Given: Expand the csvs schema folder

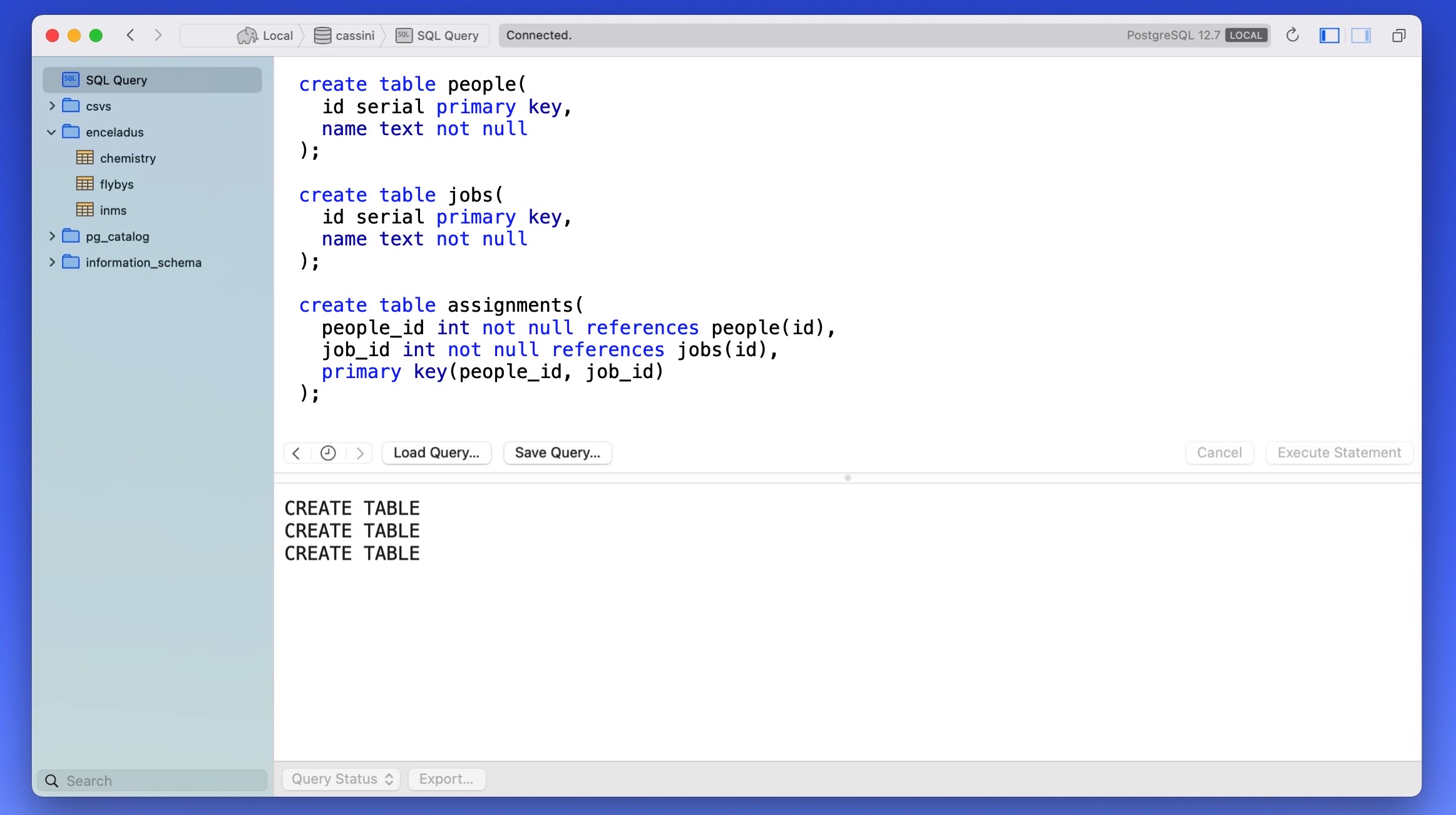Looking at the screenshot, I should pos(52,106).
